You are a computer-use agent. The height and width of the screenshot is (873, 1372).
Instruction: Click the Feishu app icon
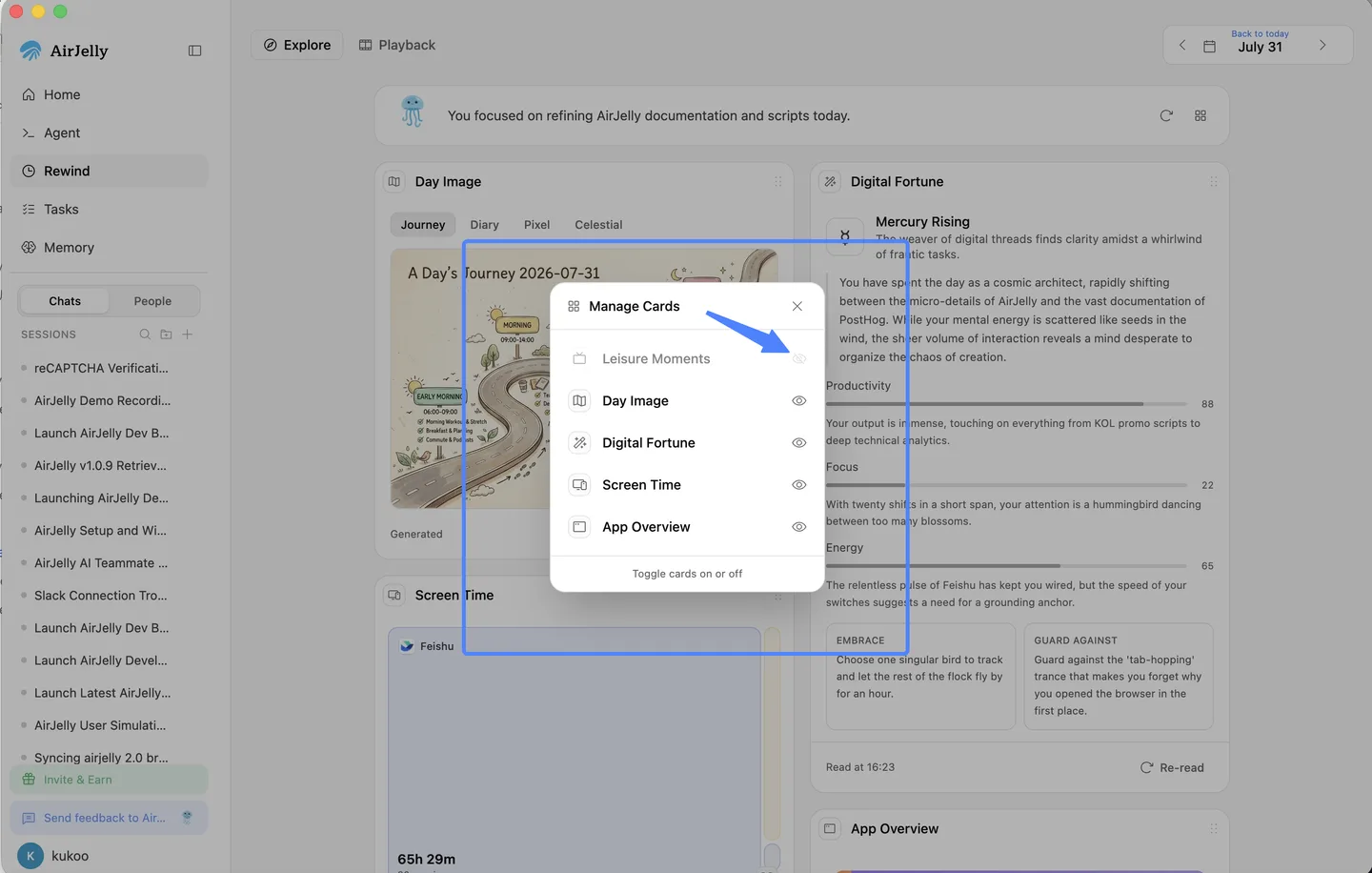407,646
